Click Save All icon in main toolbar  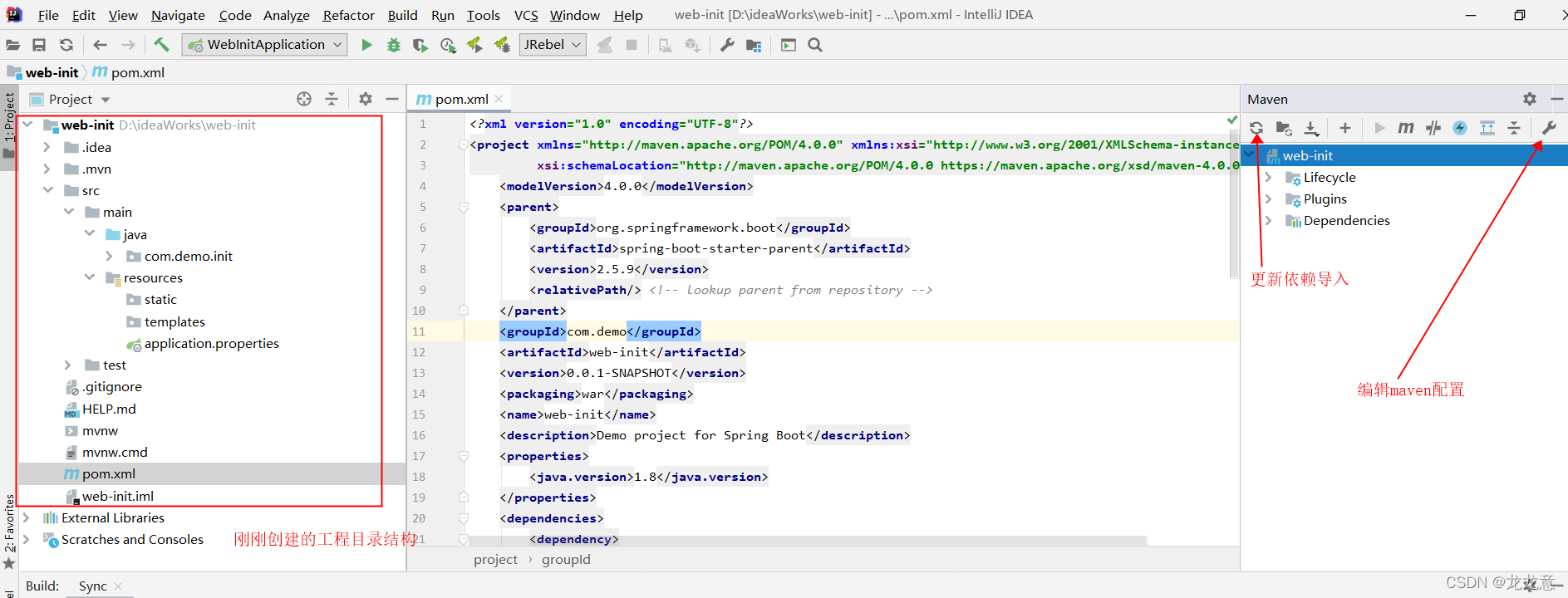[x=39, y=45]
